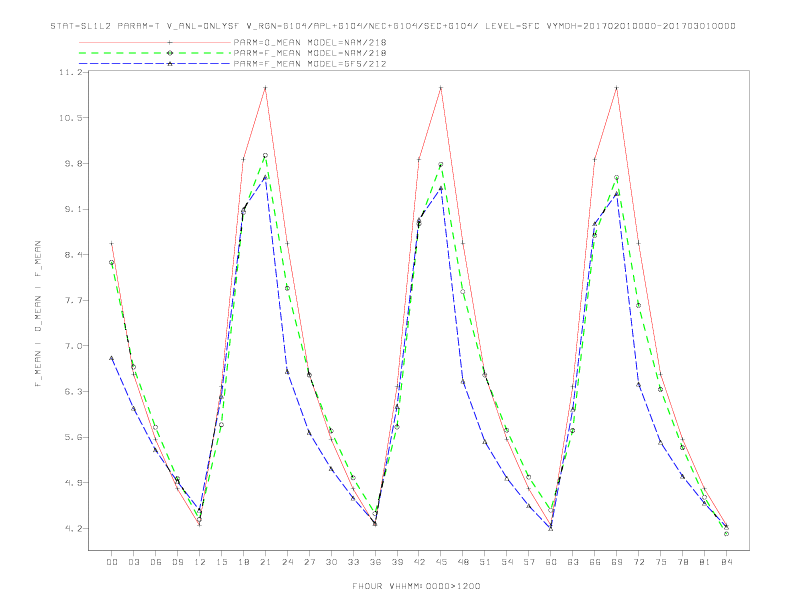Click the green NAM circle marker at hour 00
Image resolution: width=792 pixels, height=612 pixels.
112,262
